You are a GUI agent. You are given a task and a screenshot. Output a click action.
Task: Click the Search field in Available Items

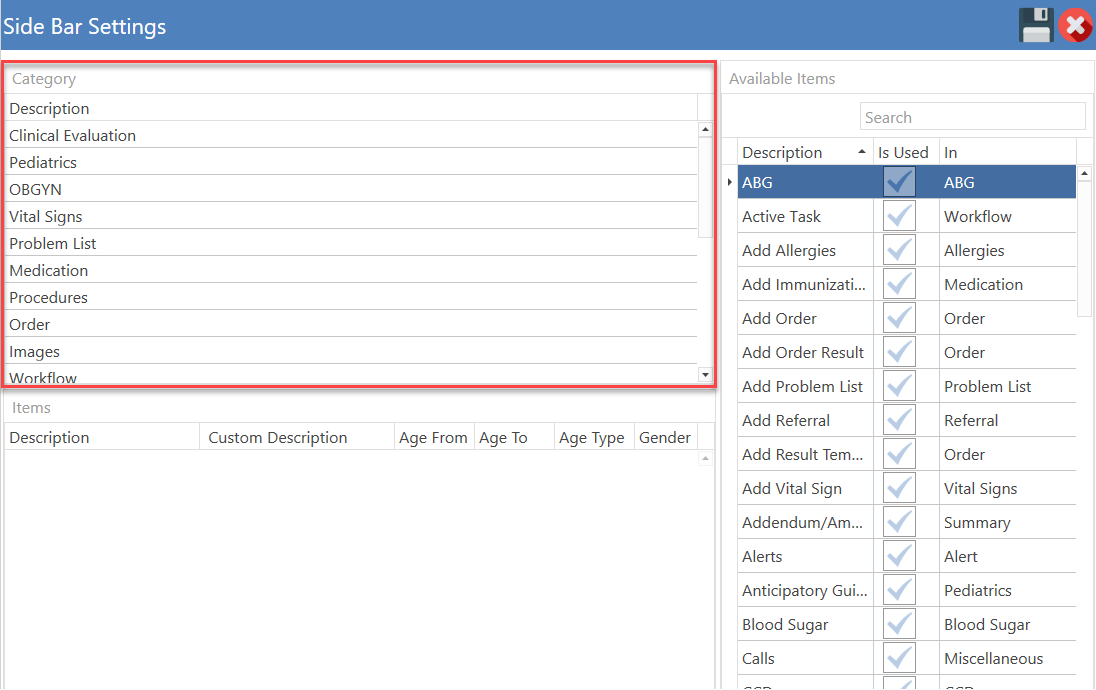pyautogui.click(x=972, y=117)
